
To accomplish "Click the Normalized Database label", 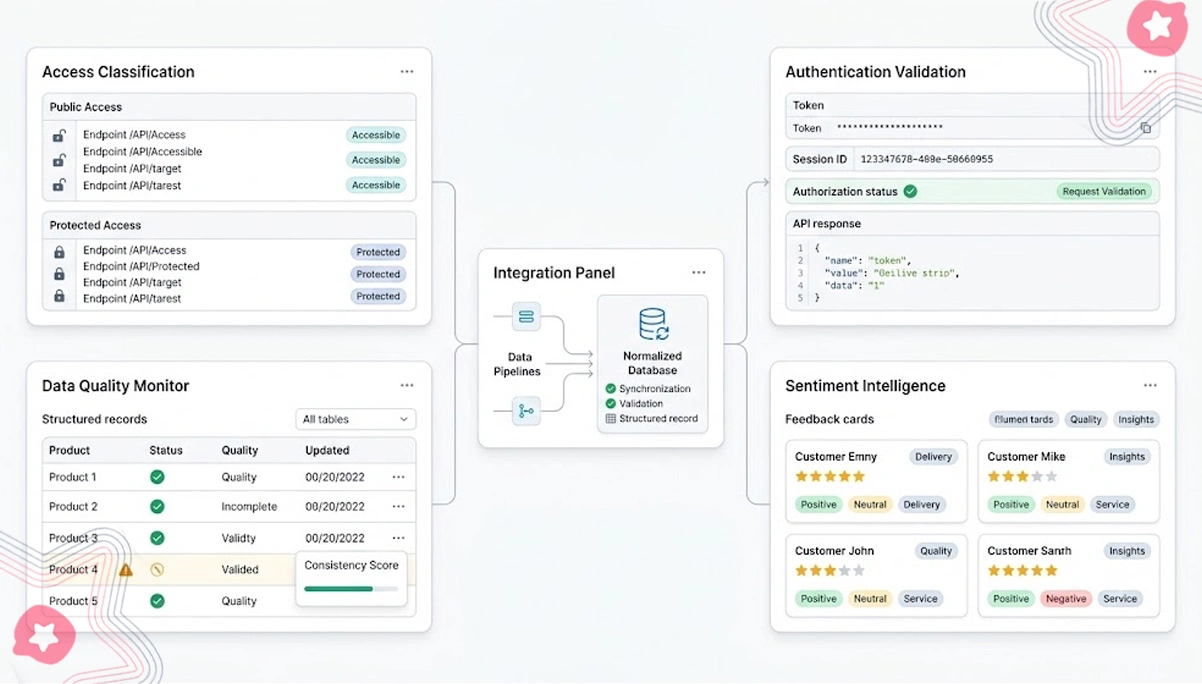I will (653, 363).
